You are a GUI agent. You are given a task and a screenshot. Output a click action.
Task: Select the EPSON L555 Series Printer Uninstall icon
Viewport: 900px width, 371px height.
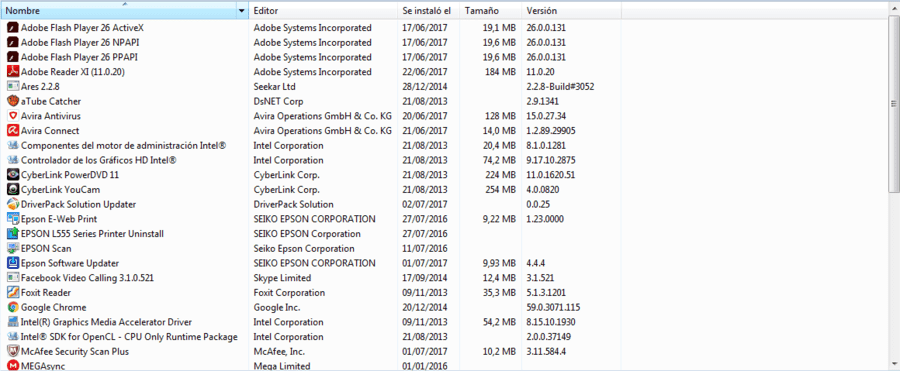(x=13, y=234)
